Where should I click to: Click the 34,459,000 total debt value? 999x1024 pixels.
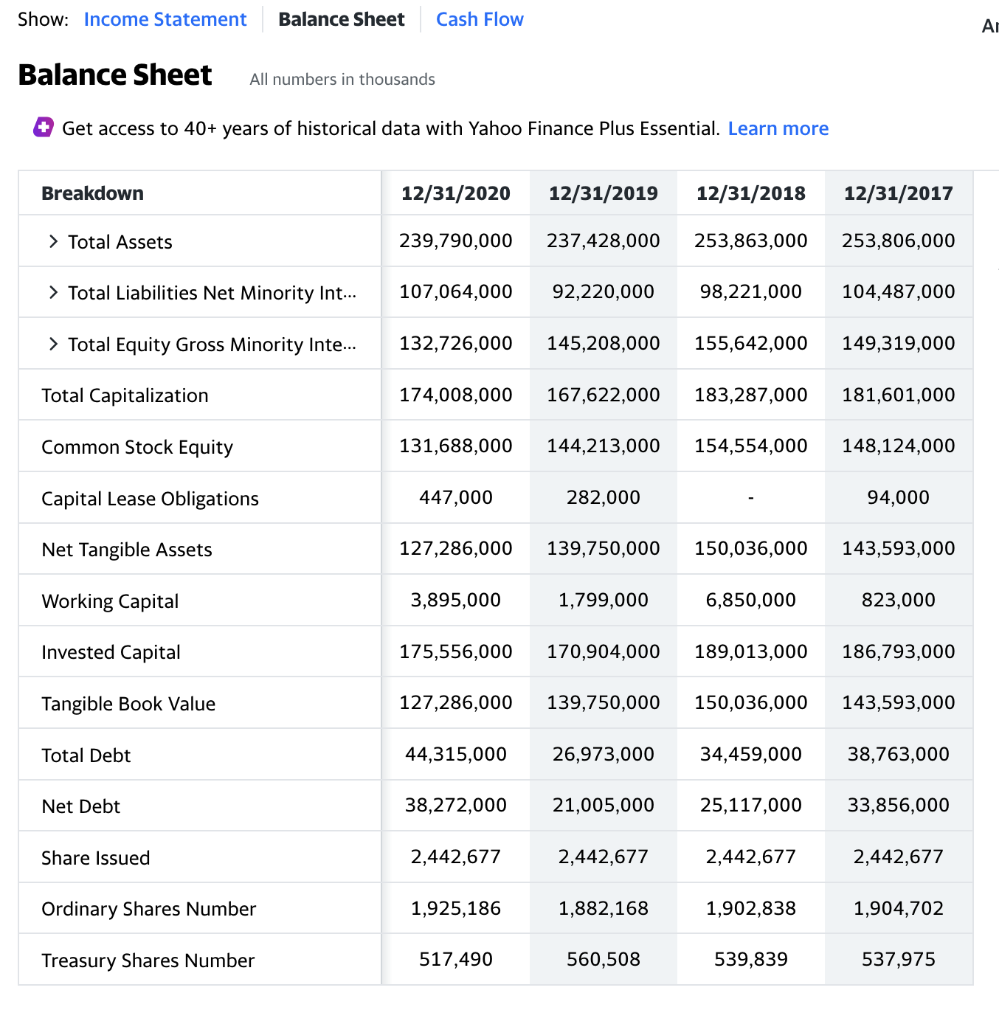point(751,754)
